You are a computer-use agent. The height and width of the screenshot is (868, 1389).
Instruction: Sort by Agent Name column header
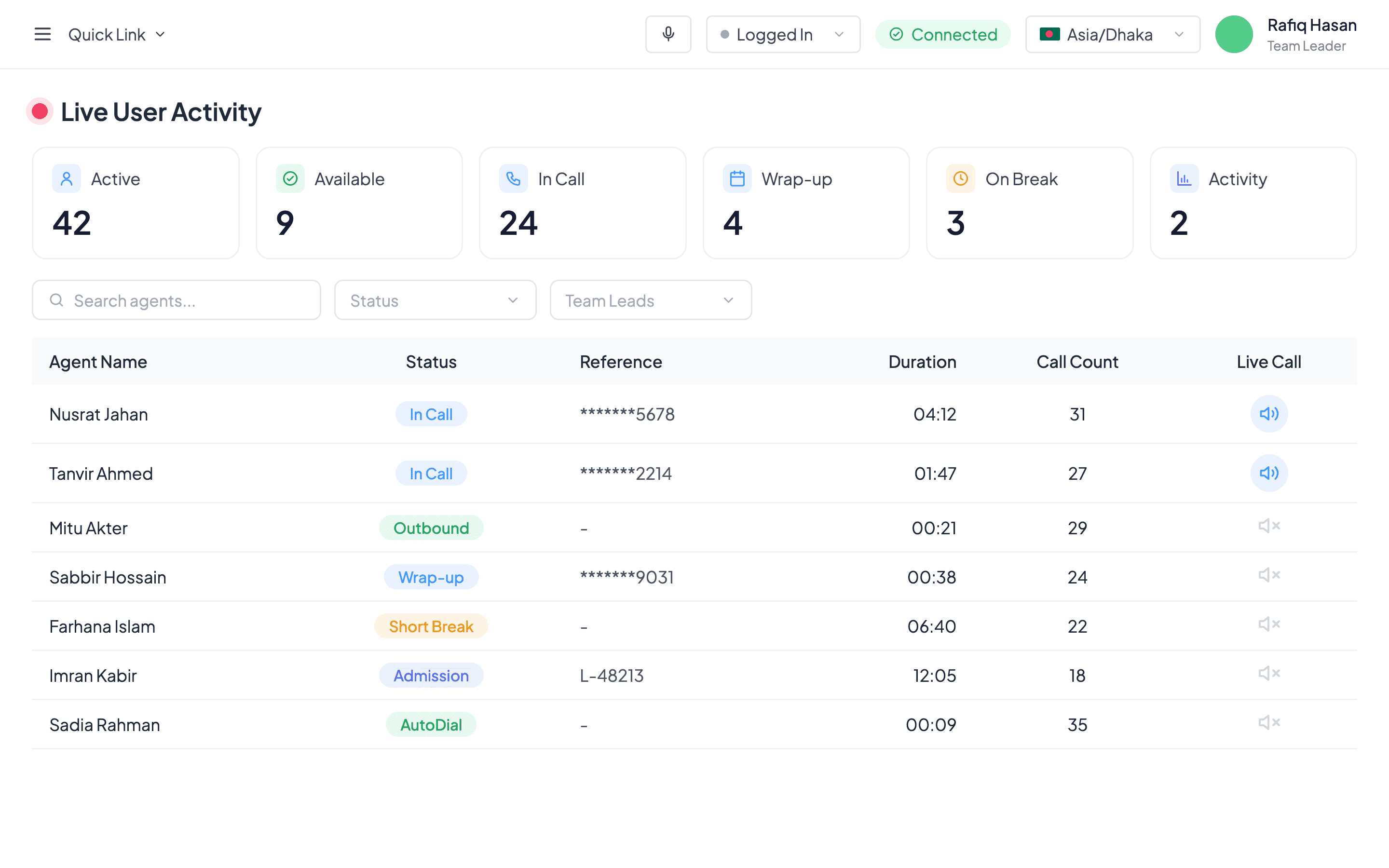[98, 362]
